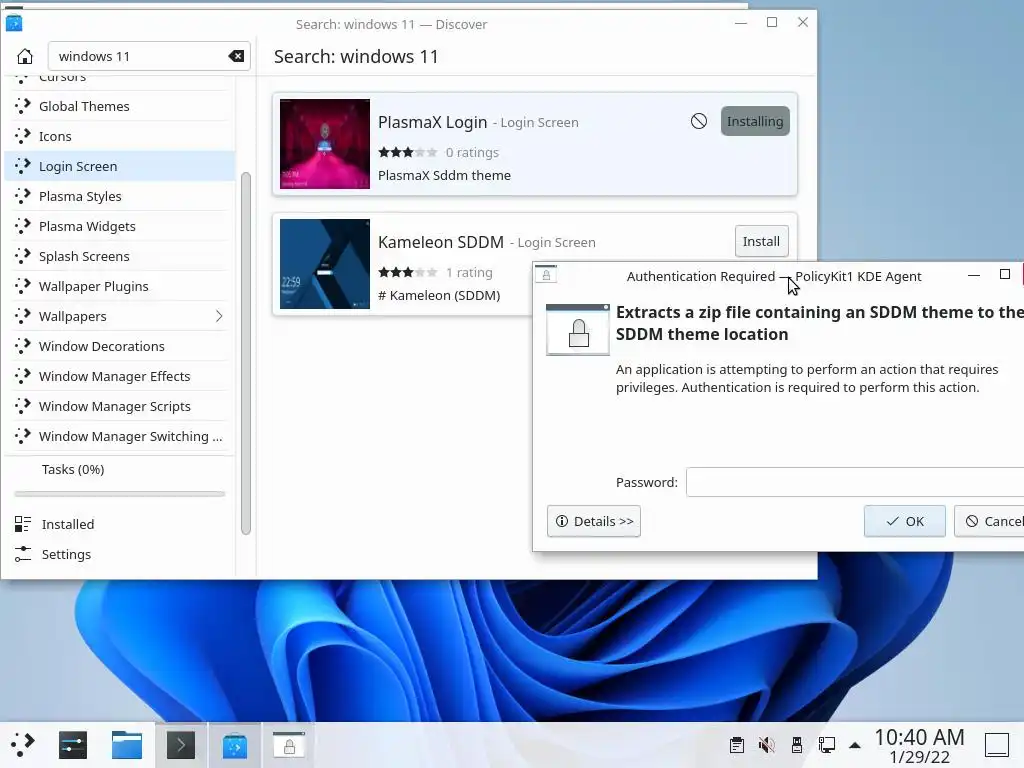Open PlasmaX Login thumbnail
Screen dimensions: 1024x768
point(325,144)
